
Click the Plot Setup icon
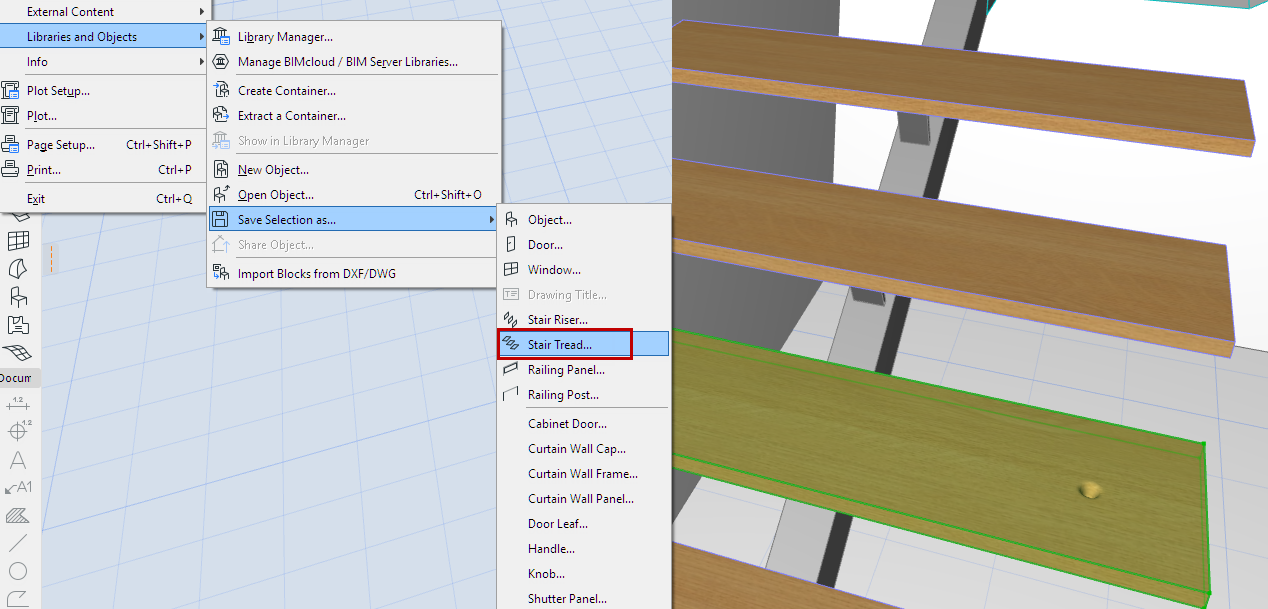point(11,91)
